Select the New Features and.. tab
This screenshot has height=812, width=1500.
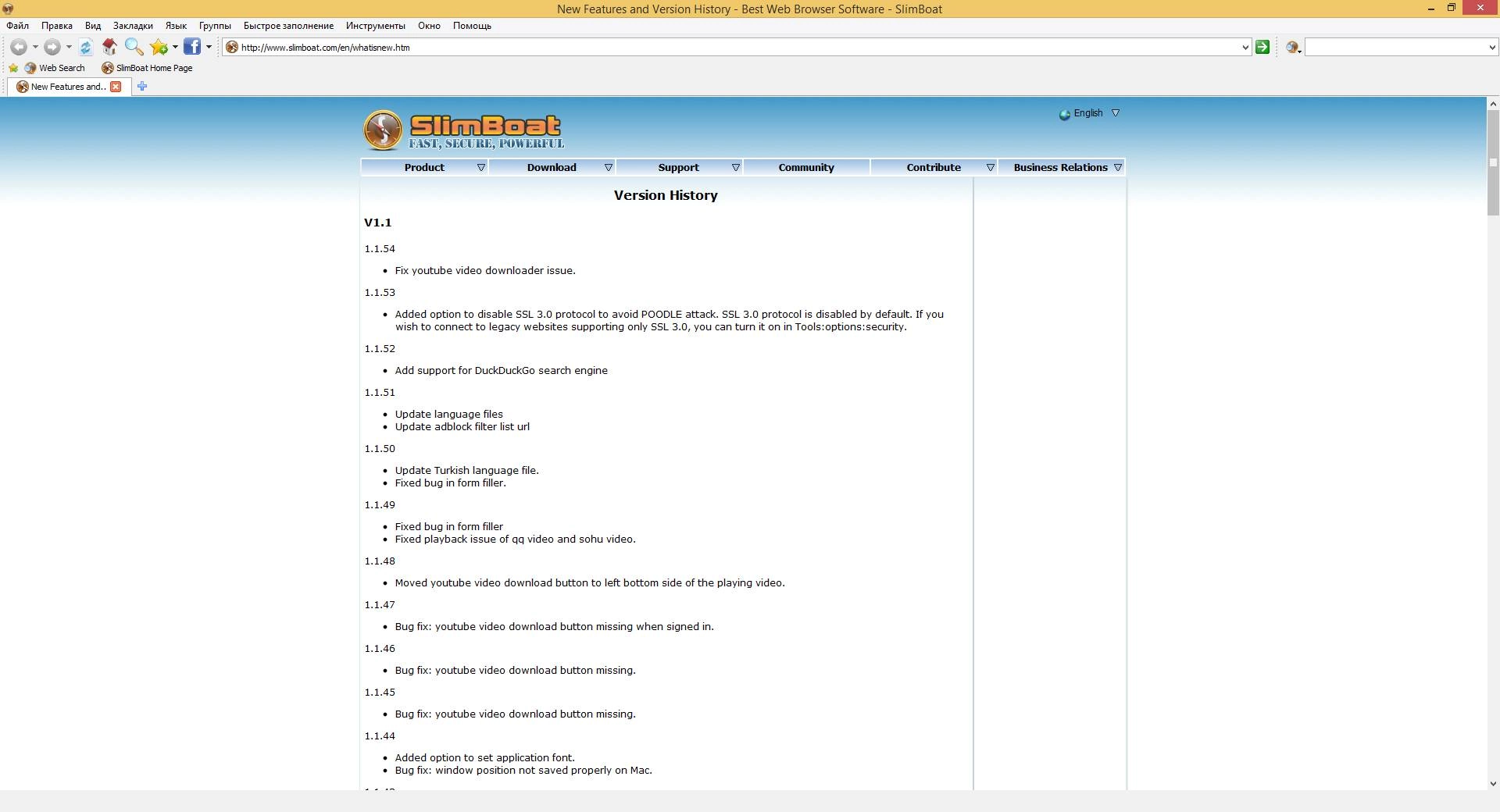tap(69, 87)
